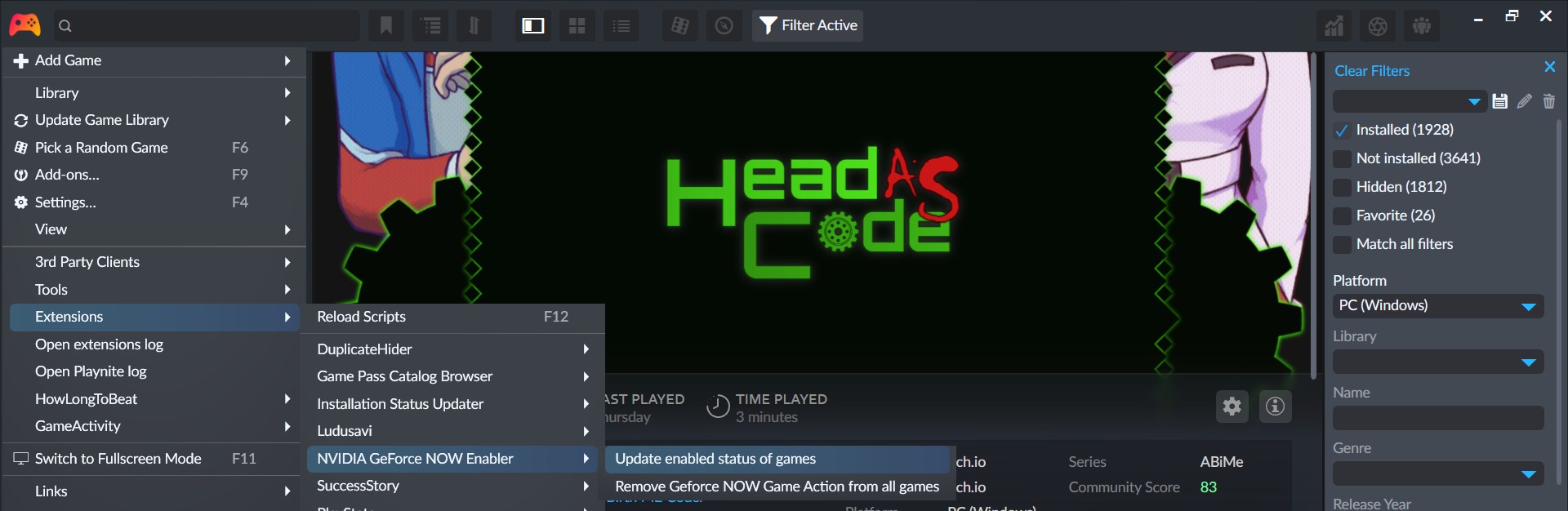1568x511 pixels.
Task: Check the Hidden (1812) filter
Action: click(x=1341, y=187)
